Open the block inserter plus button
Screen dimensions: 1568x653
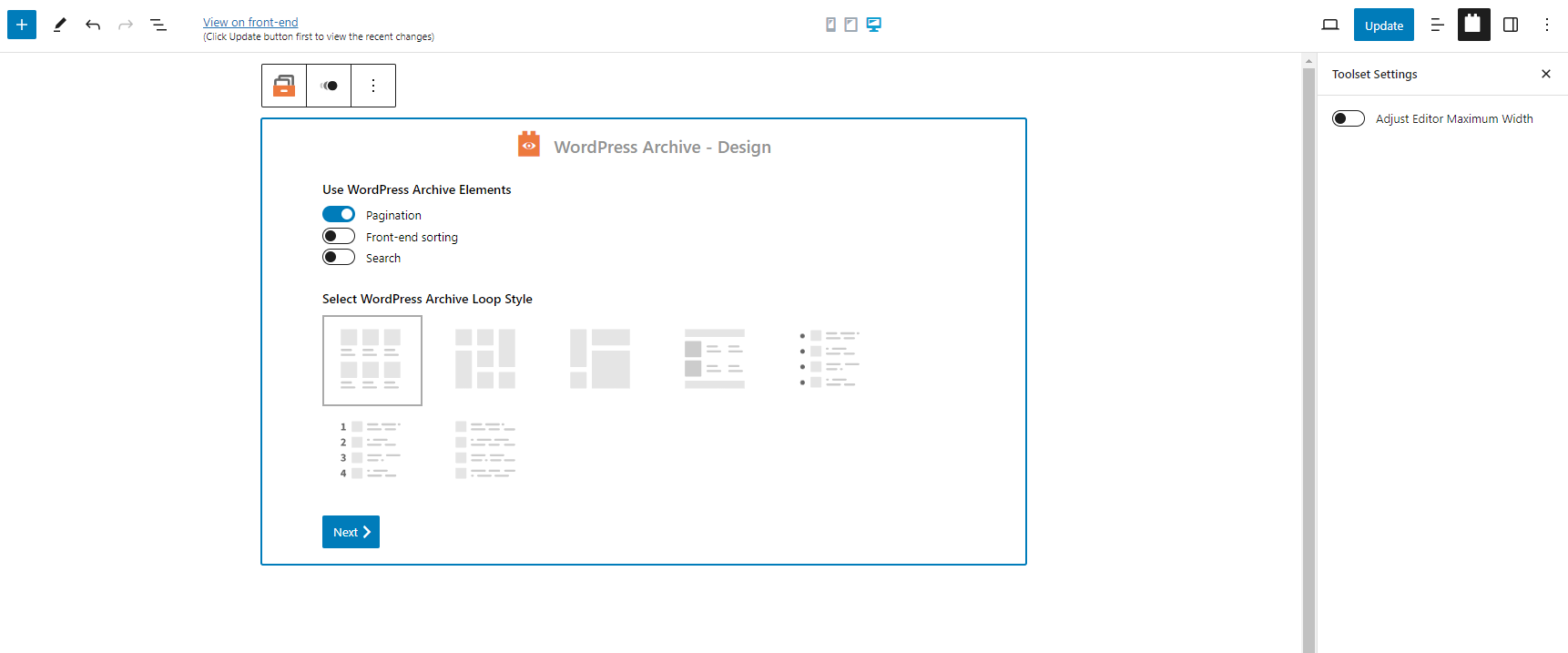[22, 25]
